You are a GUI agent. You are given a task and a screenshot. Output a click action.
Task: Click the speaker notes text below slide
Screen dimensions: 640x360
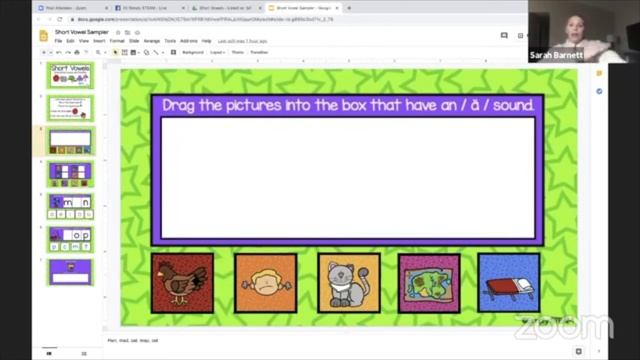click(x=133, y=340)
